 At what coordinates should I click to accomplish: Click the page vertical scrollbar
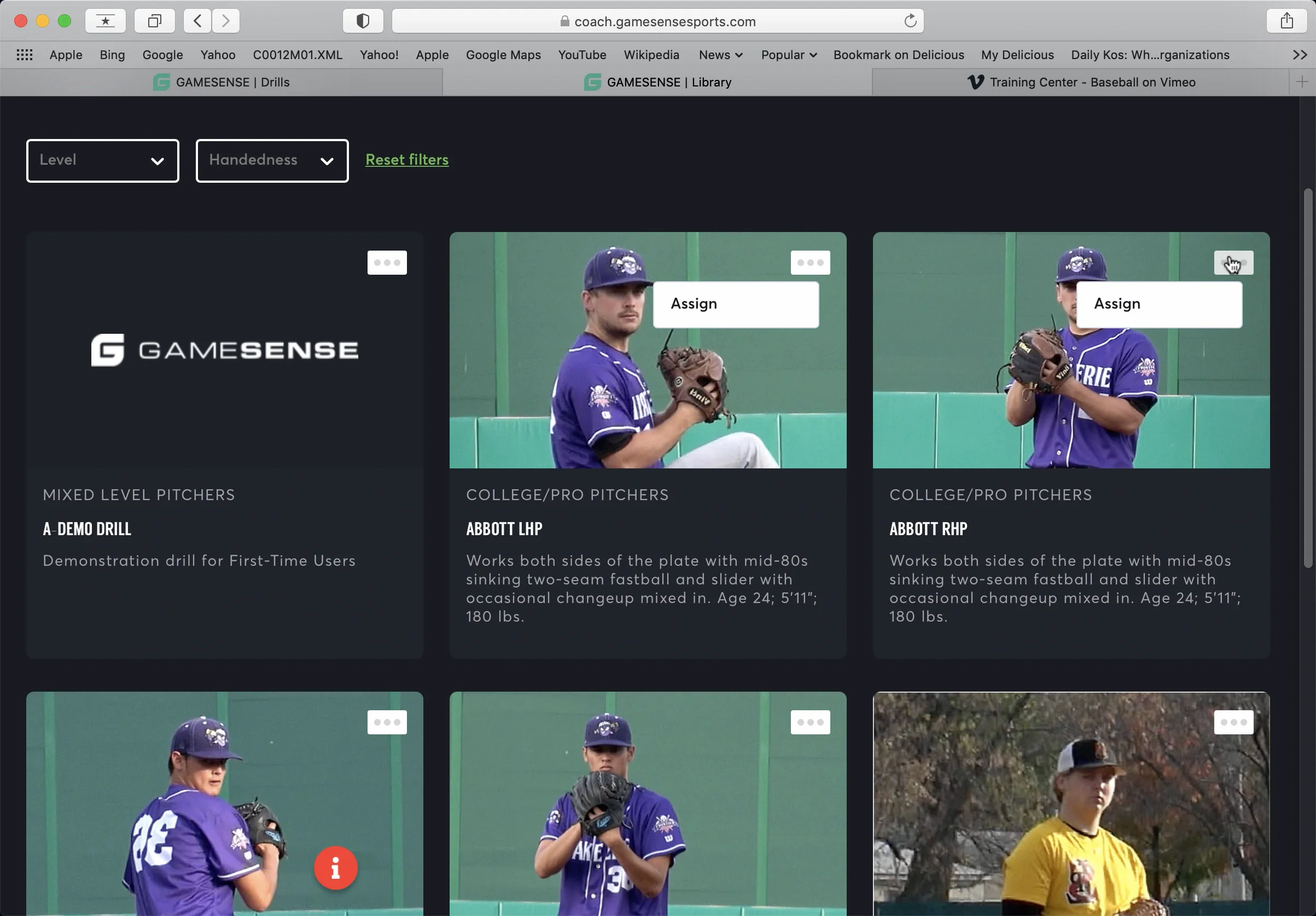(x=1307, y=379)
